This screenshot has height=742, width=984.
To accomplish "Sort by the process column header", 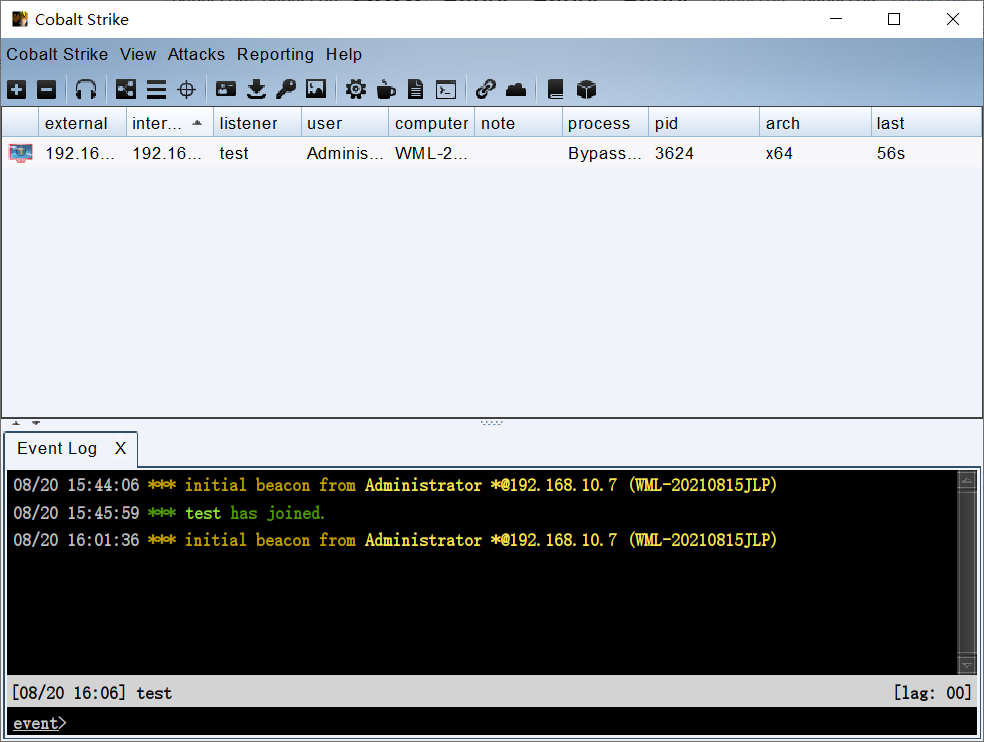I will tap(605, 123).
